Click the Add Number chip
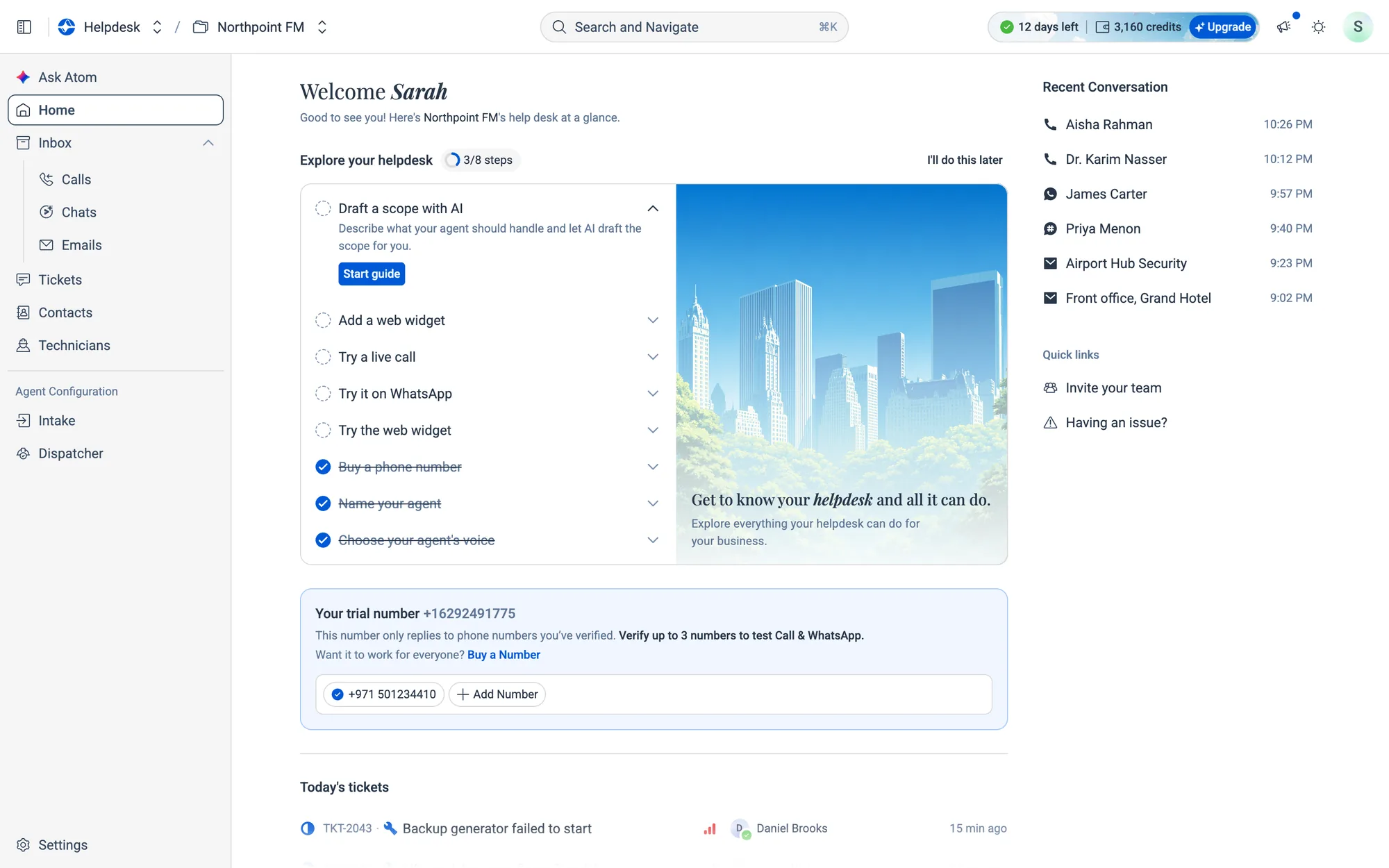1389x868 pixels. coord(497,694)
